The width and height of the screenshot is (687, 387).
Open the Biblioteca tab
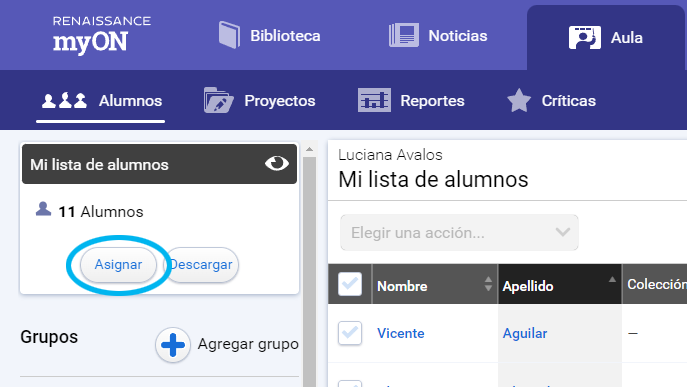(269, 36)
